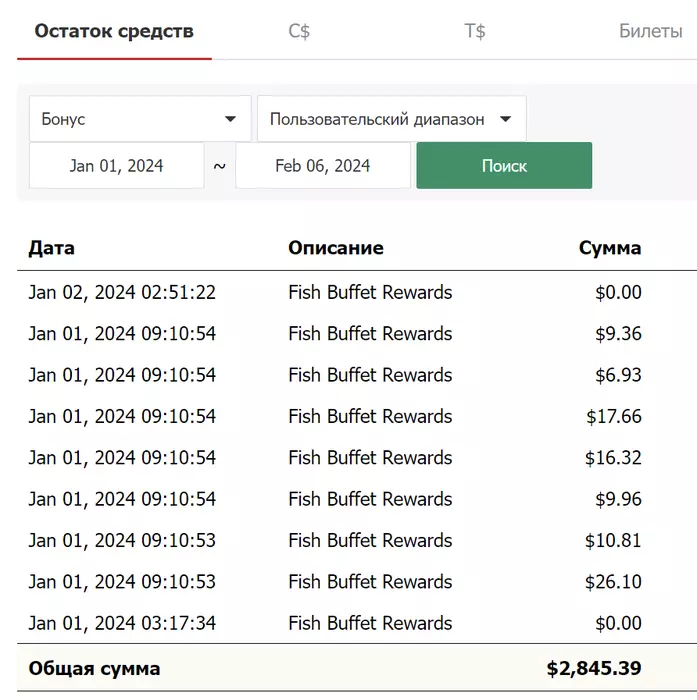Click the Сумма column header

(x=609, y=248)
